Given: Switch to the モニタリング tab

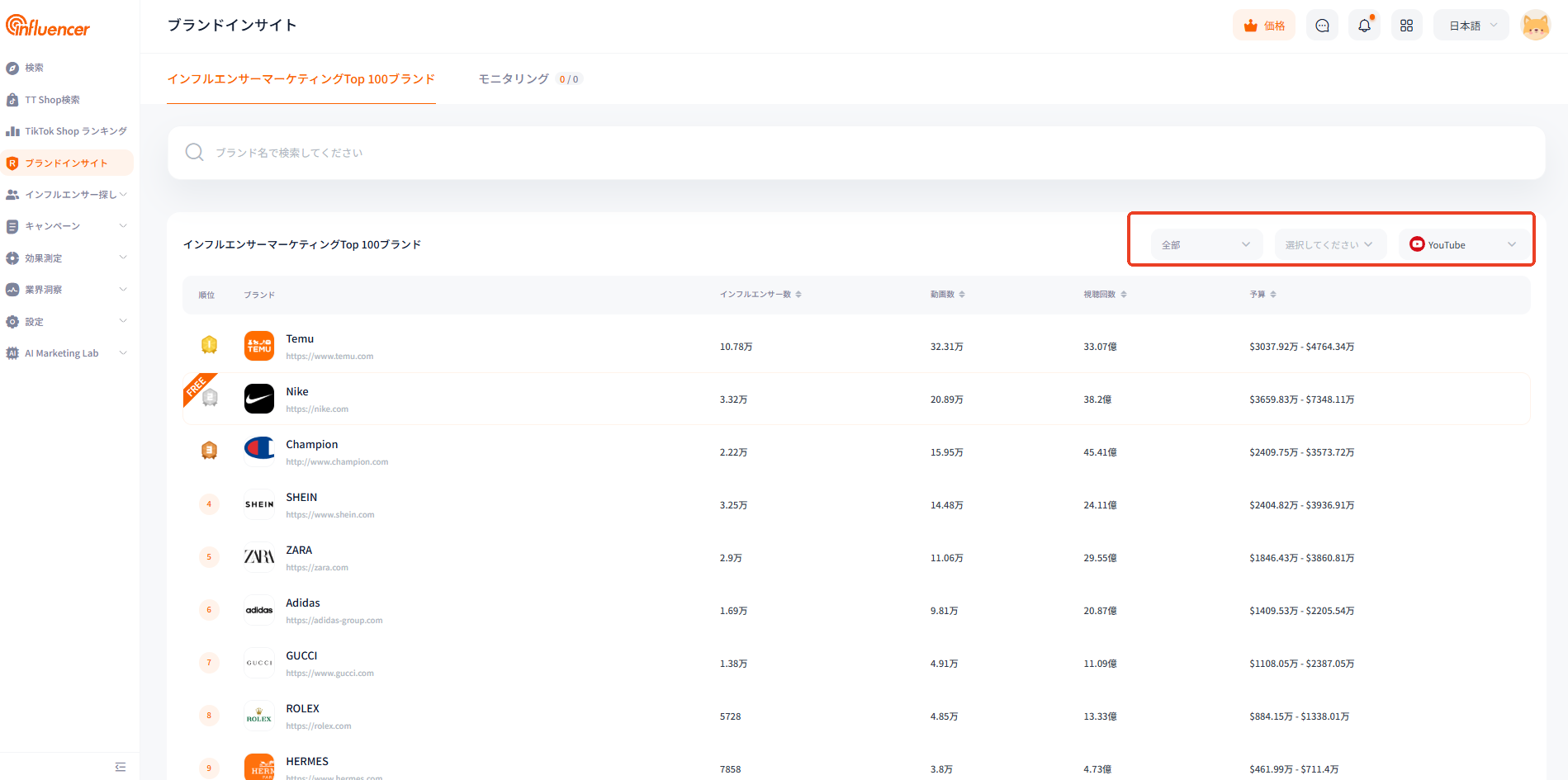Looking at the screenshot, I should point(514,79).
